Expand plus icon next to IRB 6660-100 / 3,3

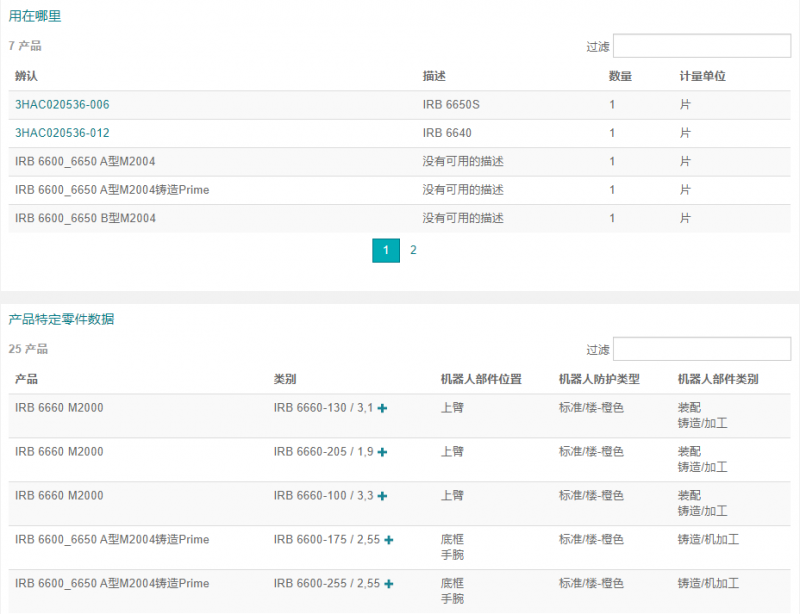[382, 496]
